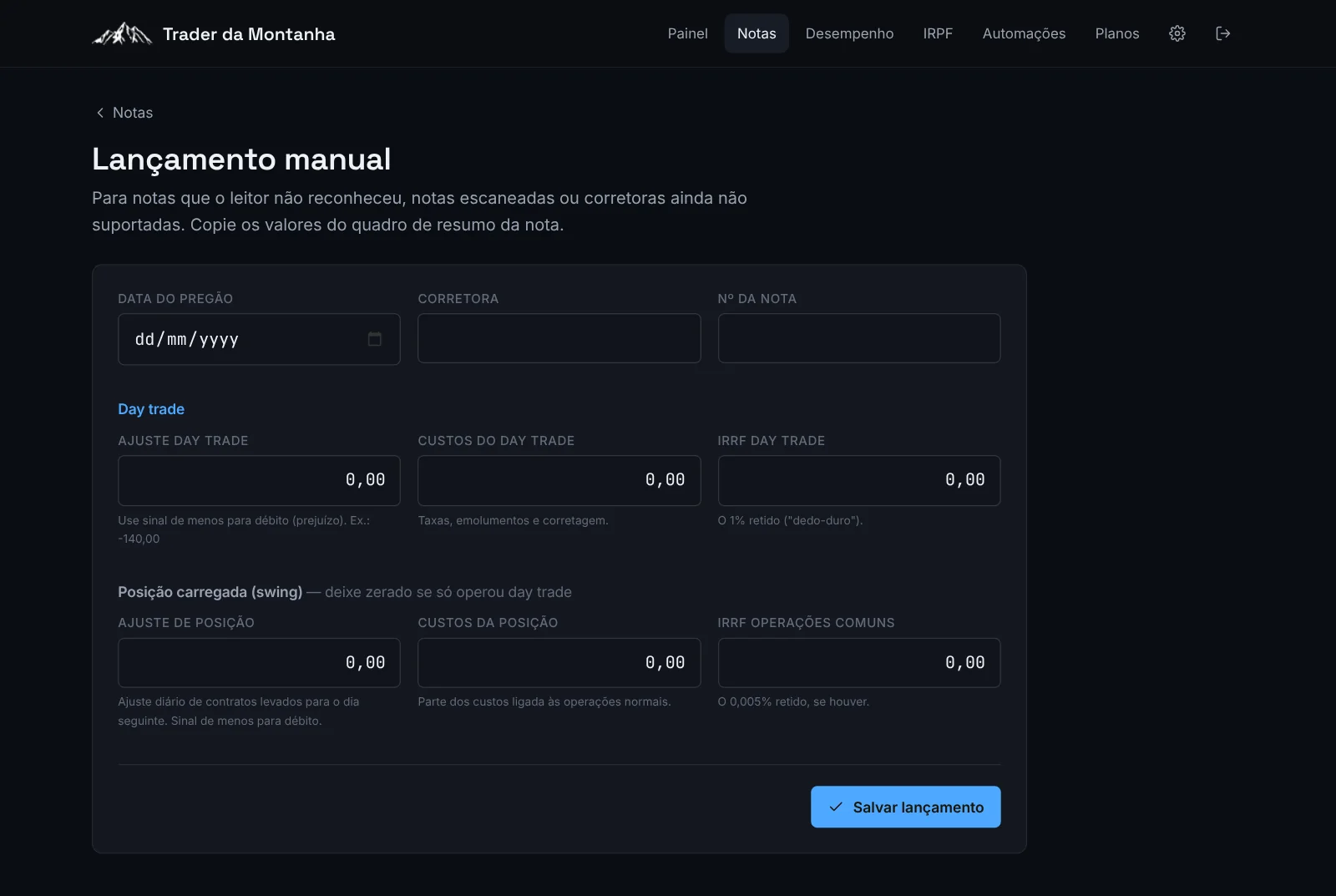Open the Desempenho page

click(x=849, y=33)
